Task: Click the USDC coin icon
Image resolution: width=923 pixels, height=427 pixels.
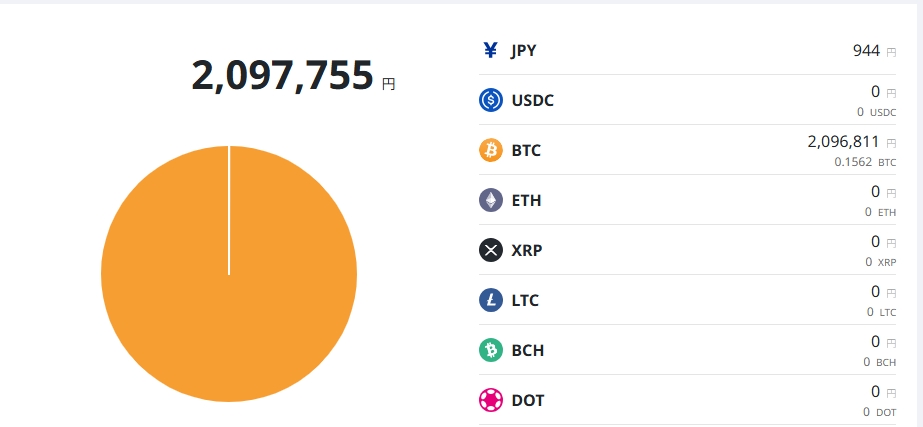Action: 491,100
